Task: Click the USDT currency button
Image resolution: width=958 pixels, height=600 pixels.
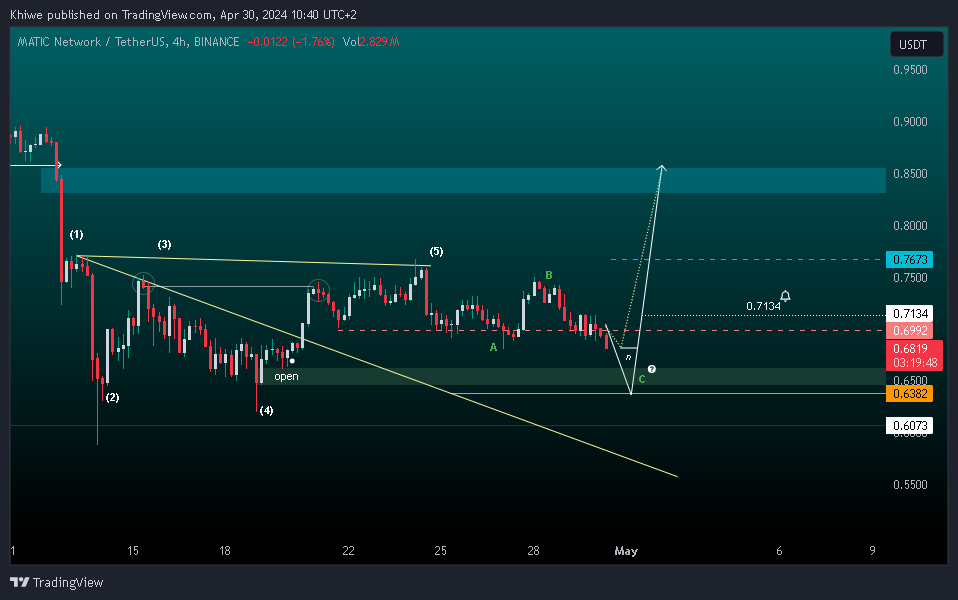Action: pyautogui.click(x=916, y=45)
